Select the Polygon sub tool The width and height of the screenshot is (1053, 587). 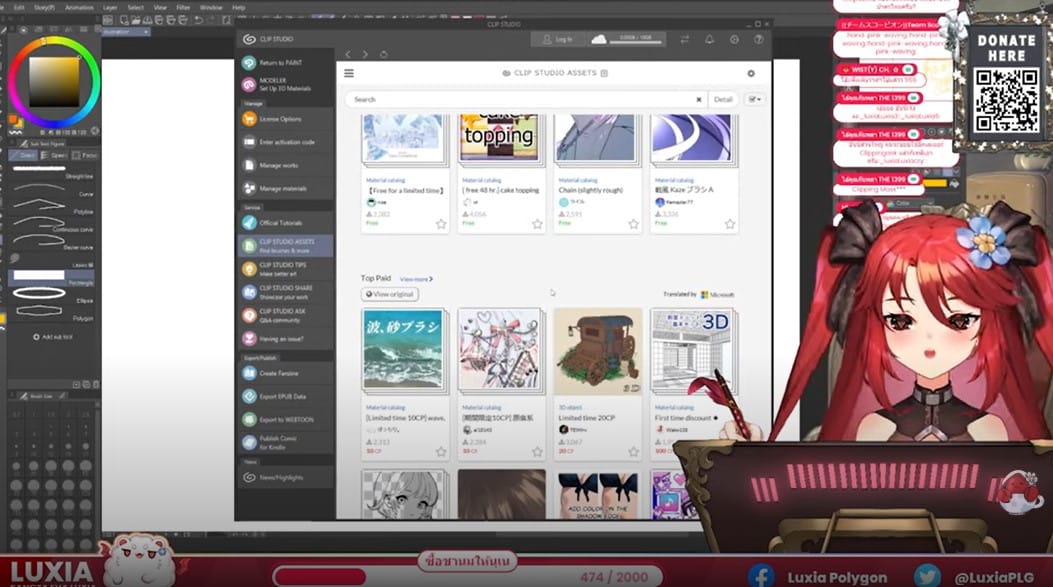(x=52, y=312)
